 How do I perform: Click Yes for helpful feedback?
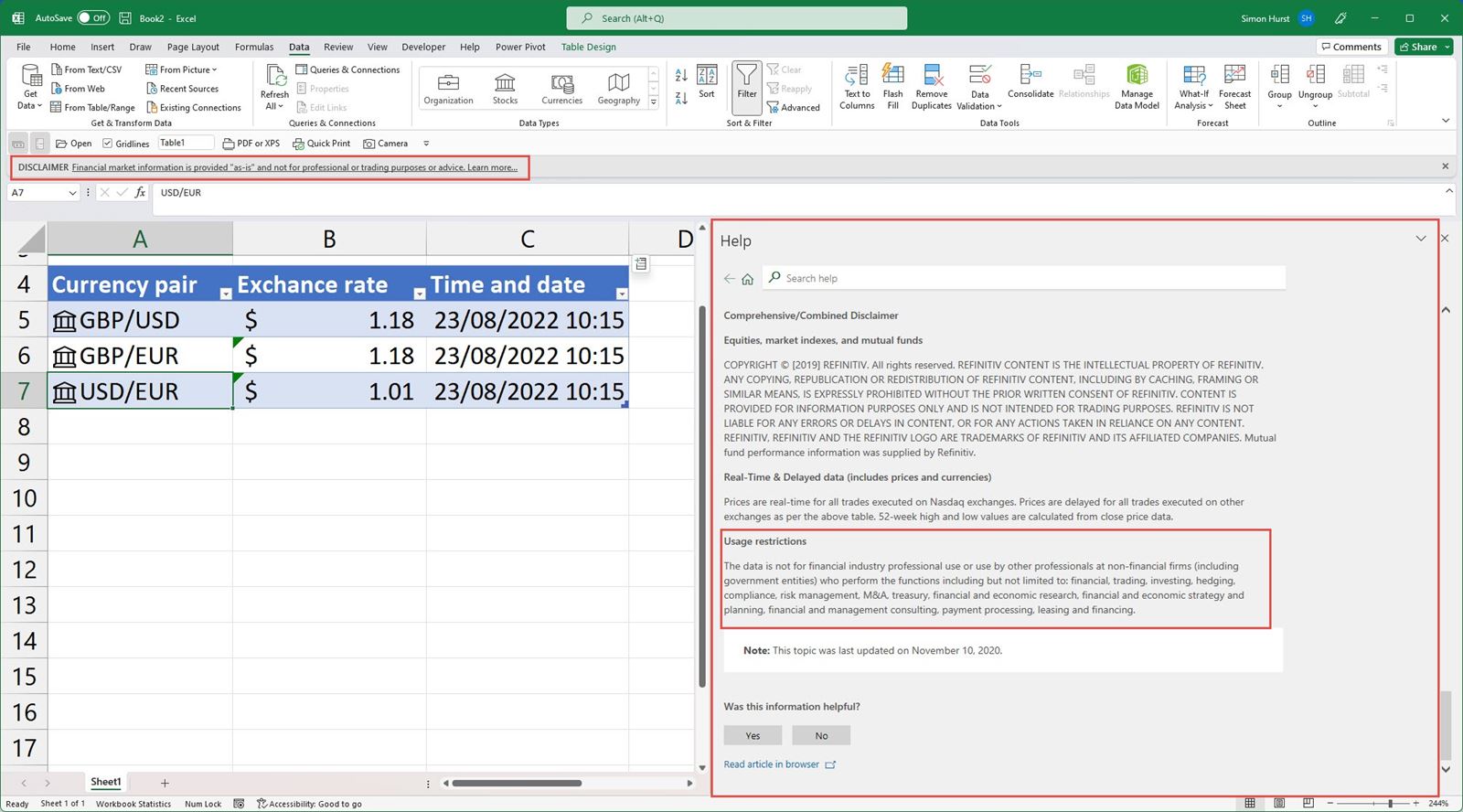pos(753,735)
